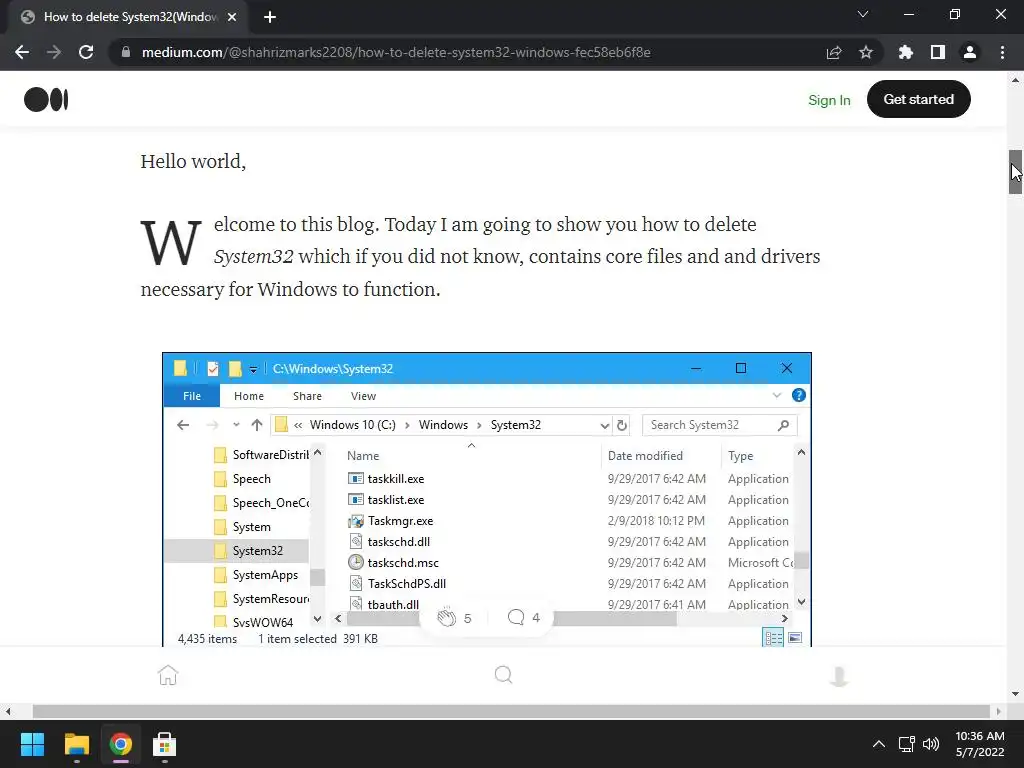Open File Explorer from the taskbar
This screenshot has height=768, width=1024.
76,744
